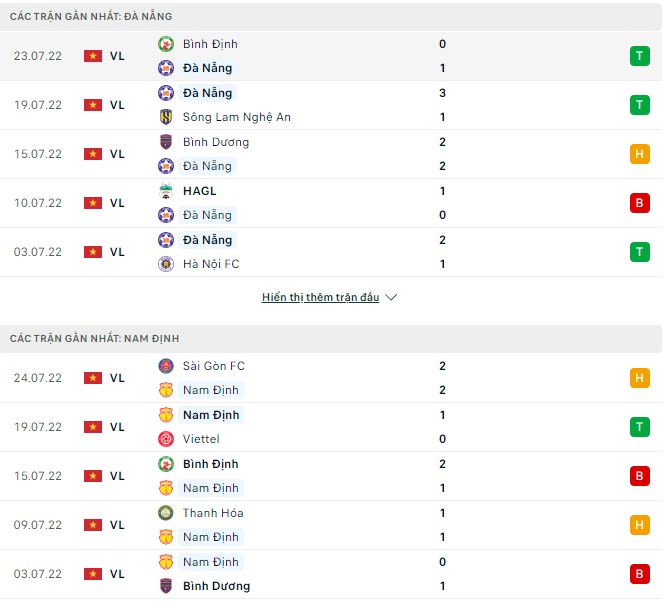The height and width of the screenshot is (603, 670).
Task: Click the Thanh Hóa club crest
Action: click(166, 513)
